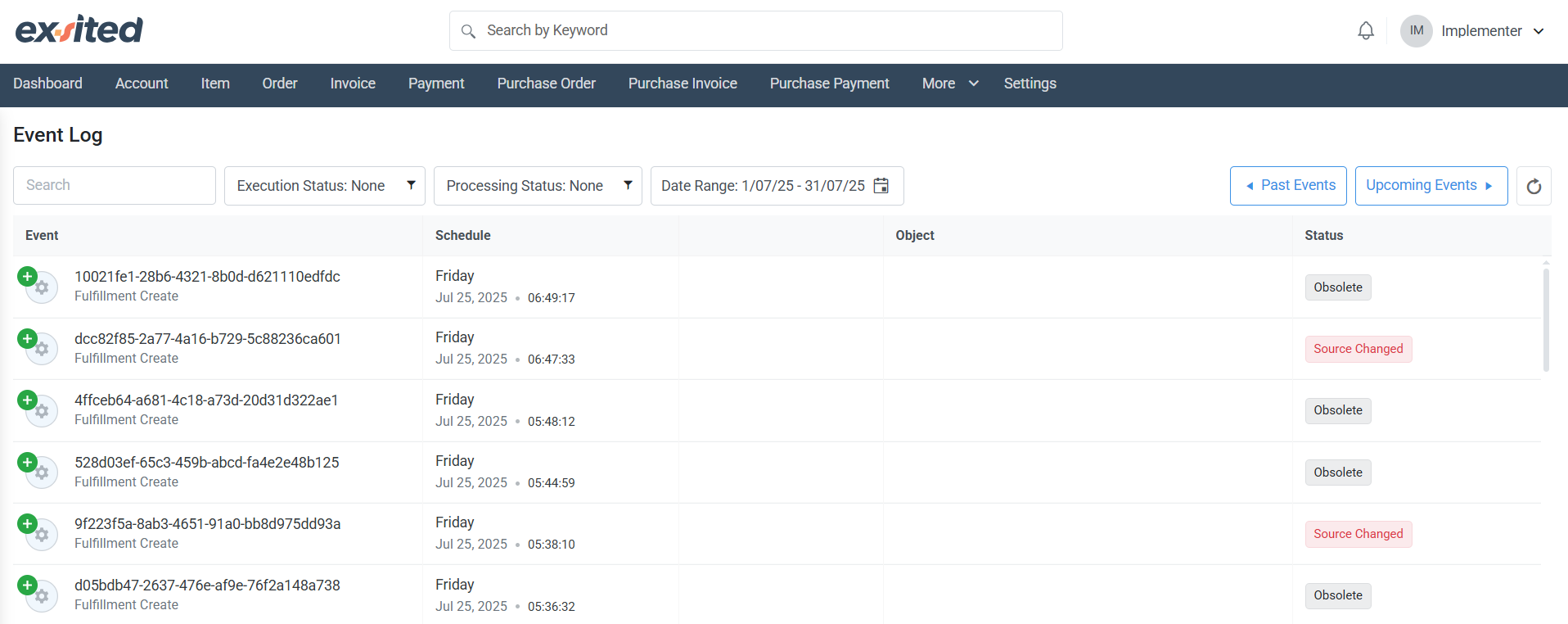
Task: Click the IM user avatar
Action: [x=1417, y=31]
